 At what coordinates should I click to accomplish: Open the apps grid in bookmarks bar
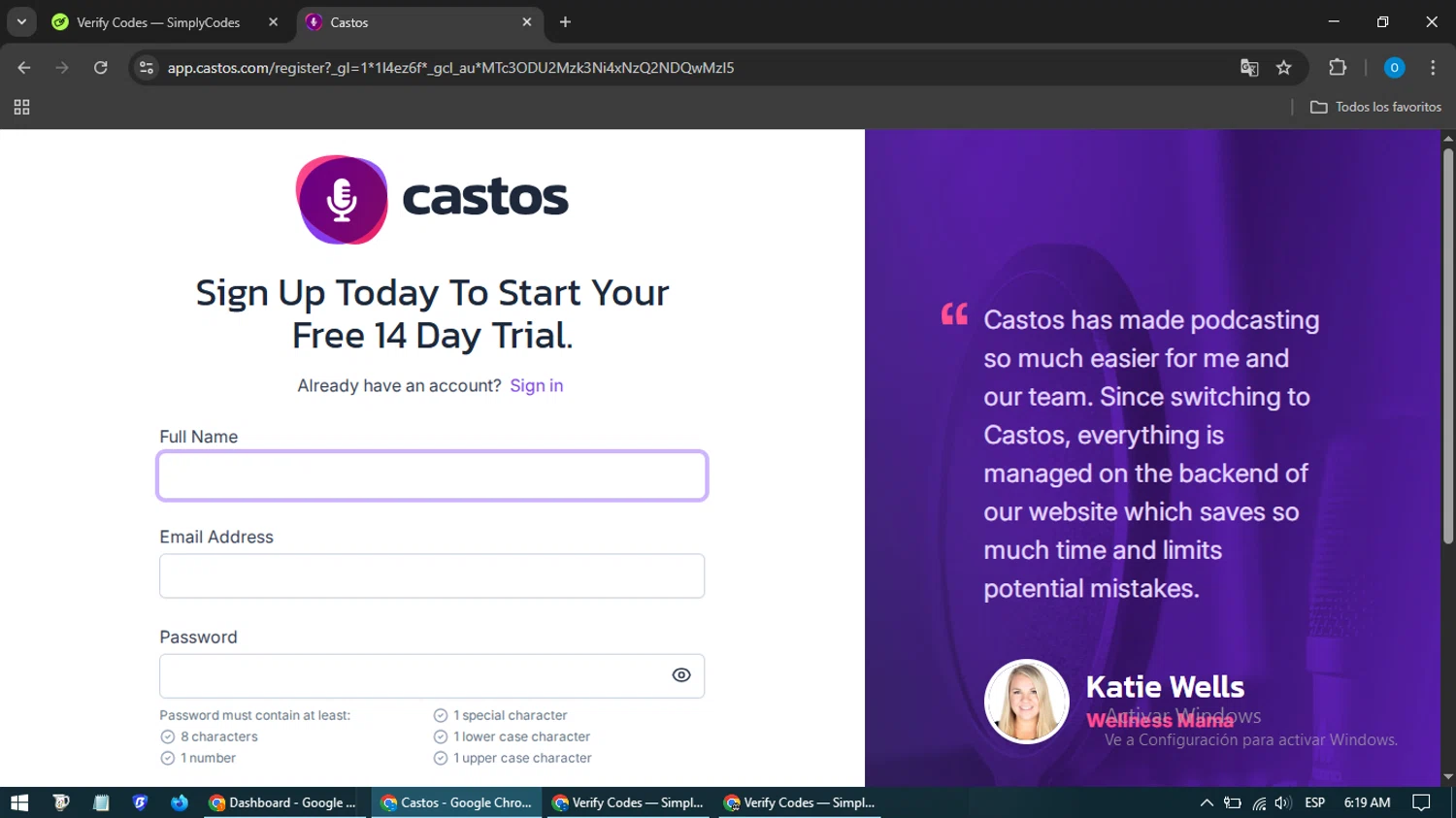21,107
